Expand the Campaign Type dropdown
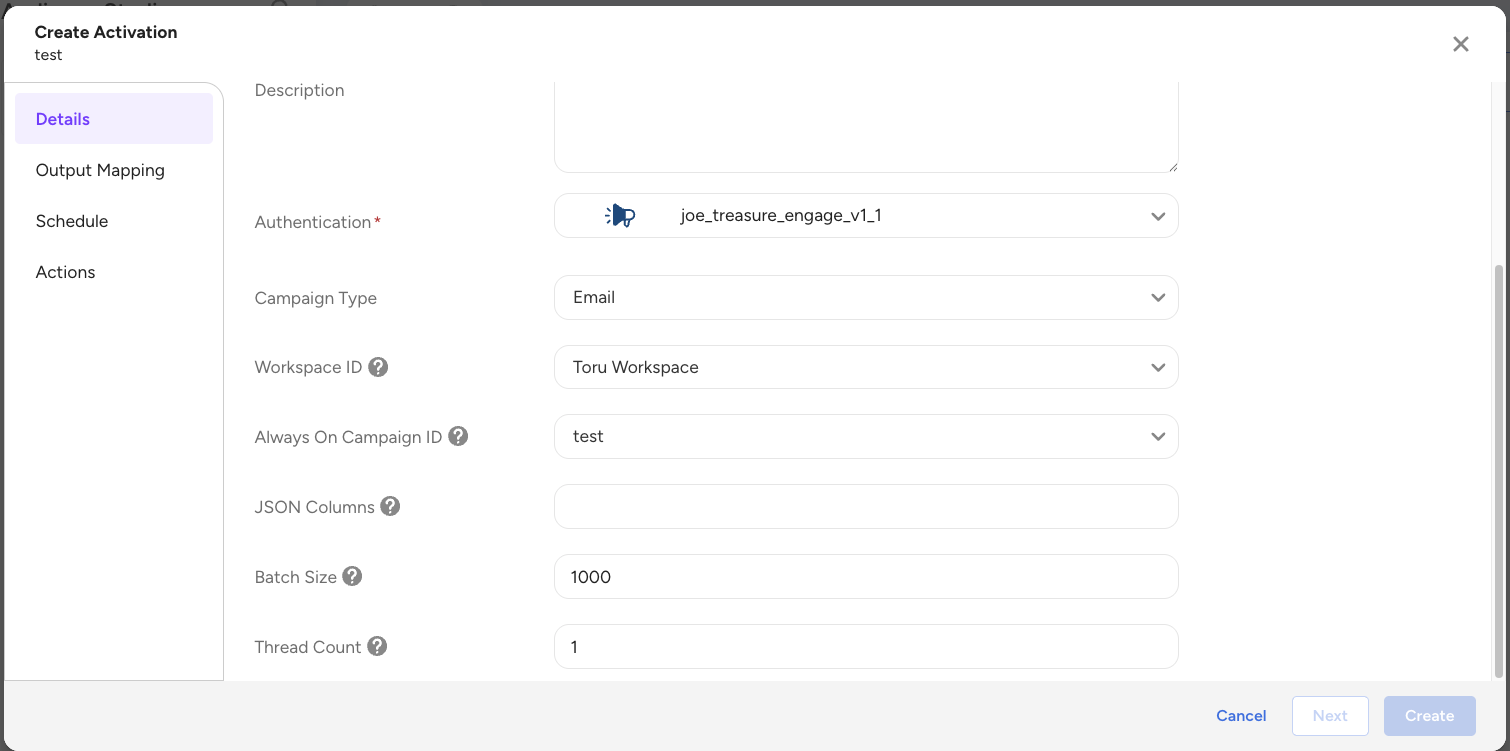This screenshot has height=751, width=1510. tap(1157, 298)
